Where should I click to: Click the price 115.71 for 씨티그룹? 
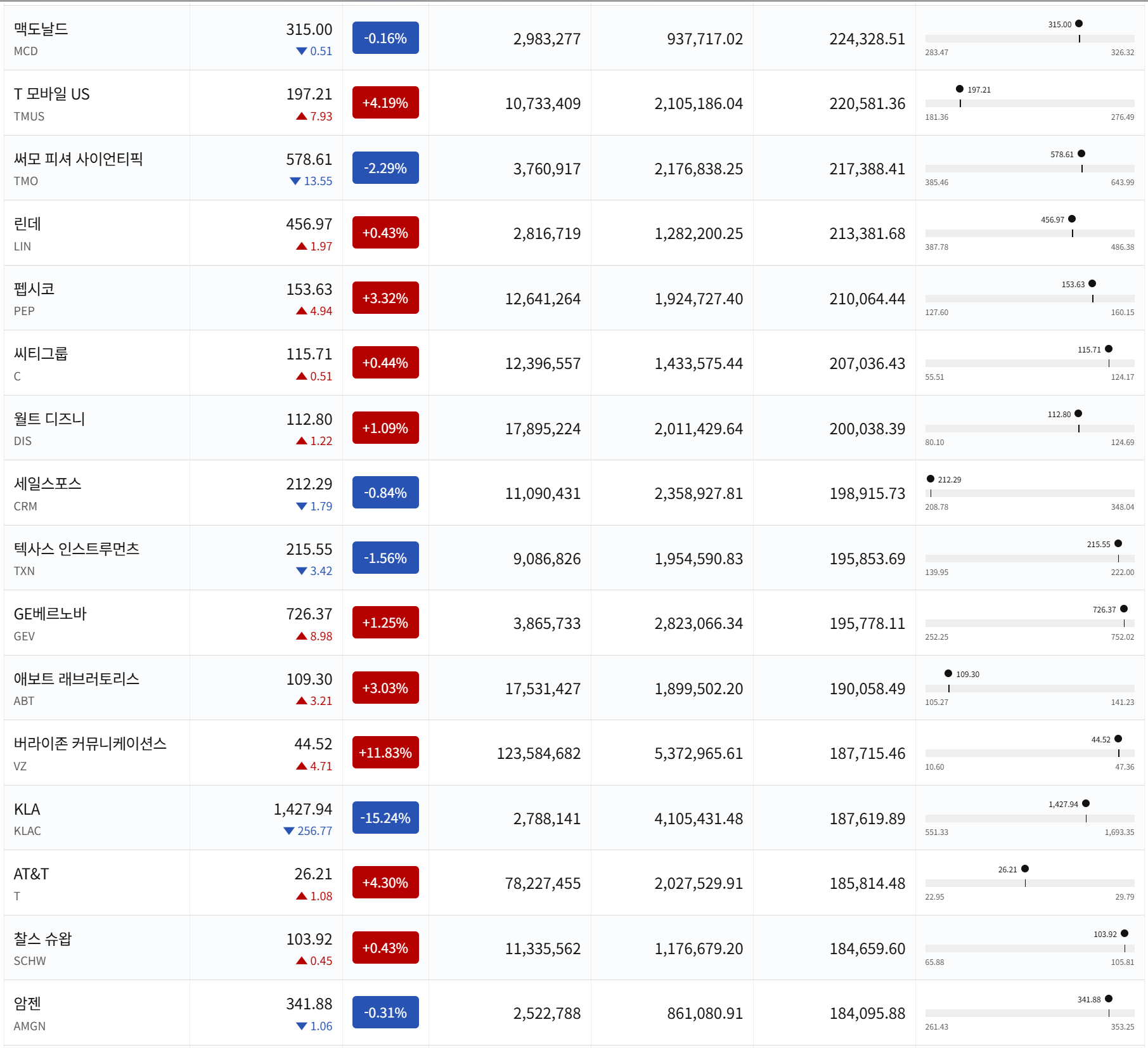tap(309, 354)
